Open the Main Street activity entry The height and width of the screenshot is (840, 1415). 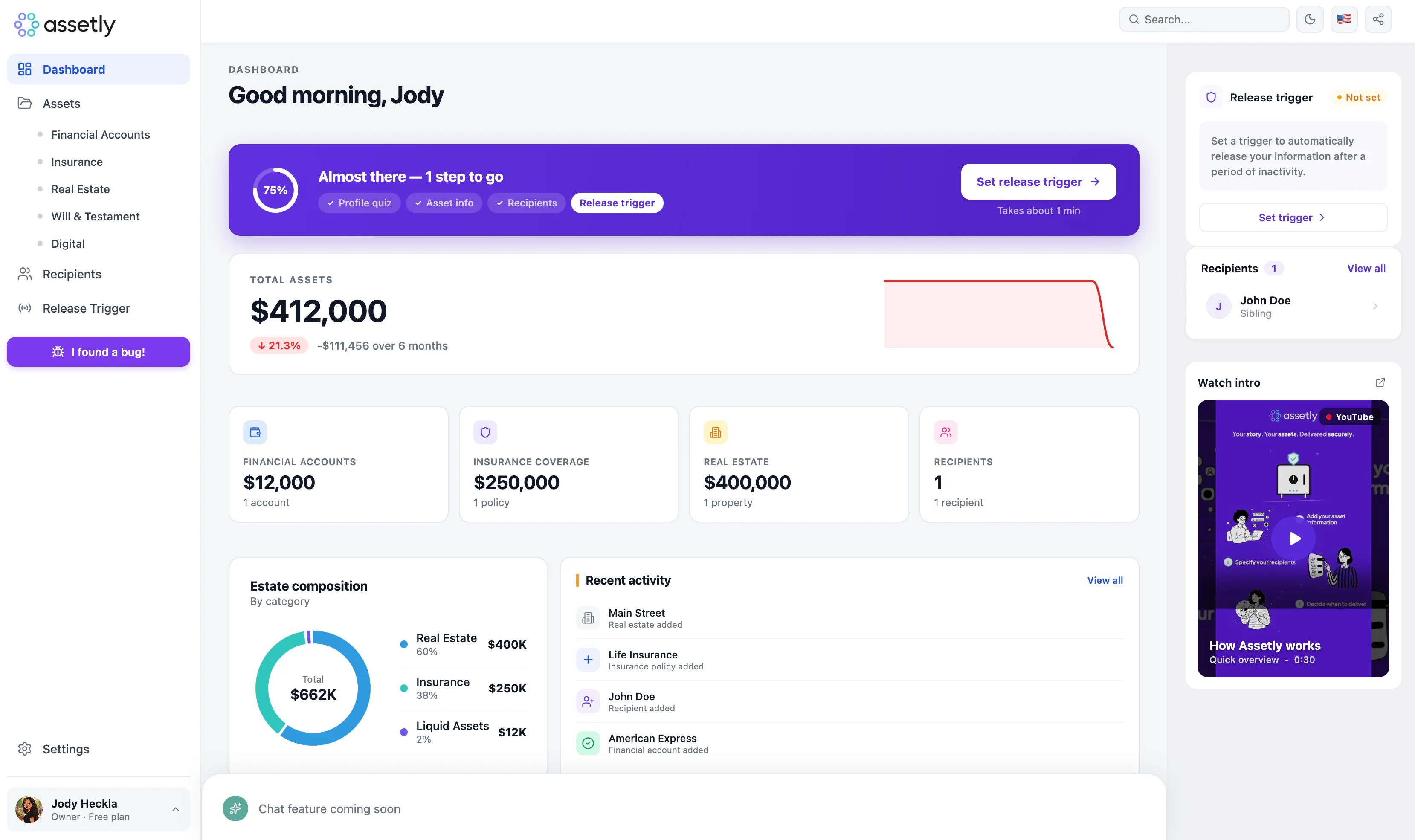[850, 618]
